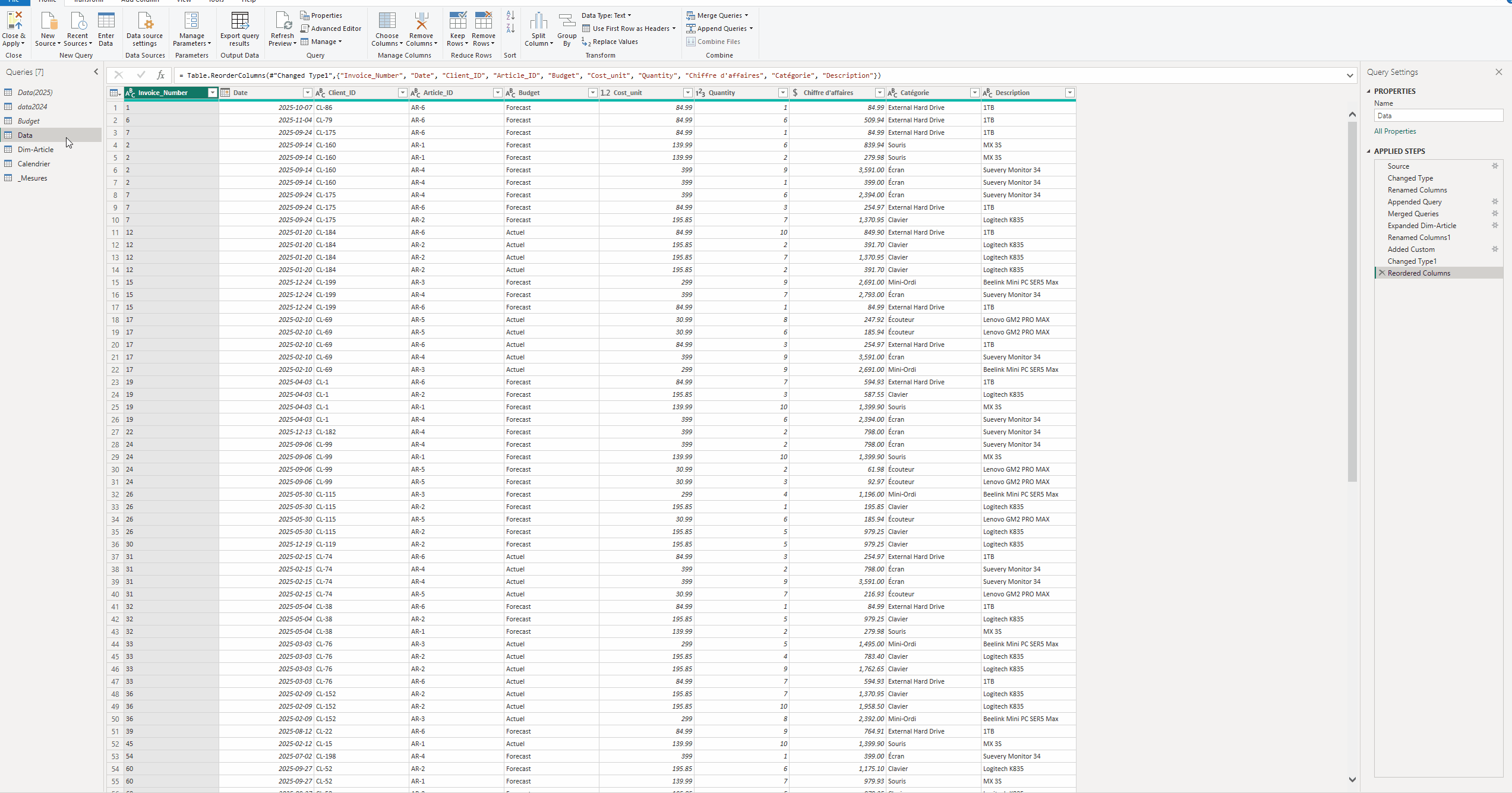Open the Quantity column filter dropdown
Viewport: 1512px width, 793px height.
[x=782, y=93]
